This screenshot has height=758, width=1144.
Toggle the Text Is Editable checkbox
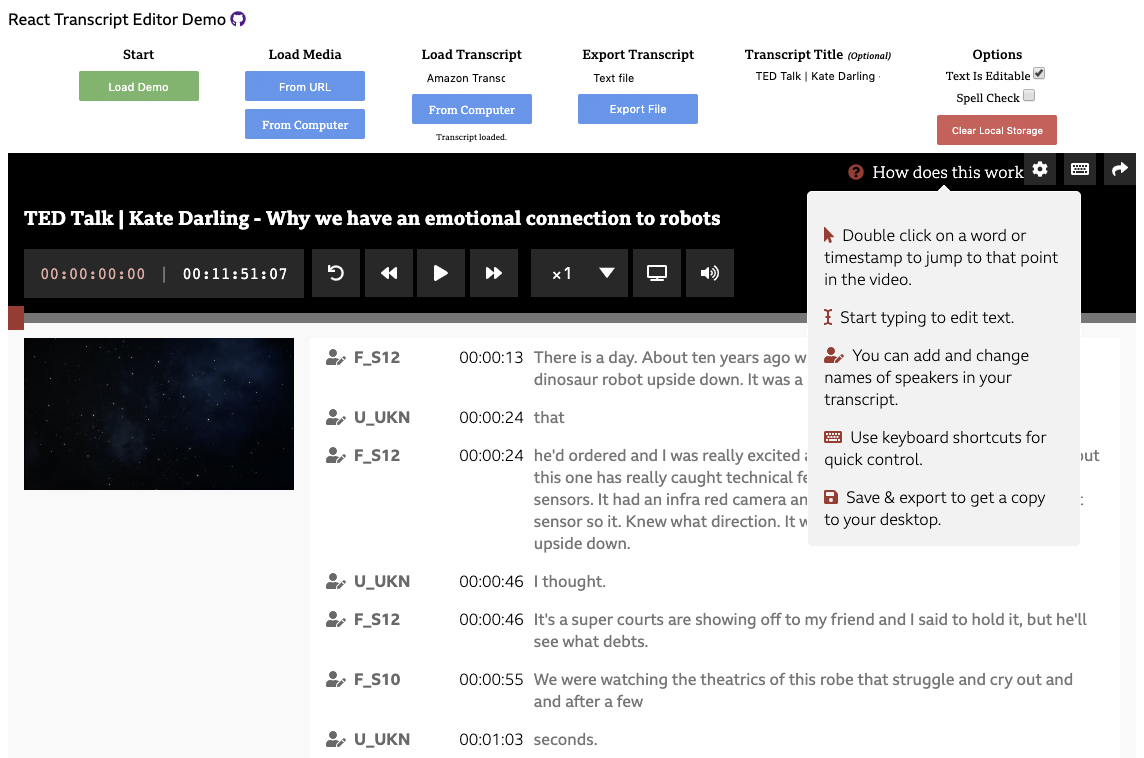1039,73
